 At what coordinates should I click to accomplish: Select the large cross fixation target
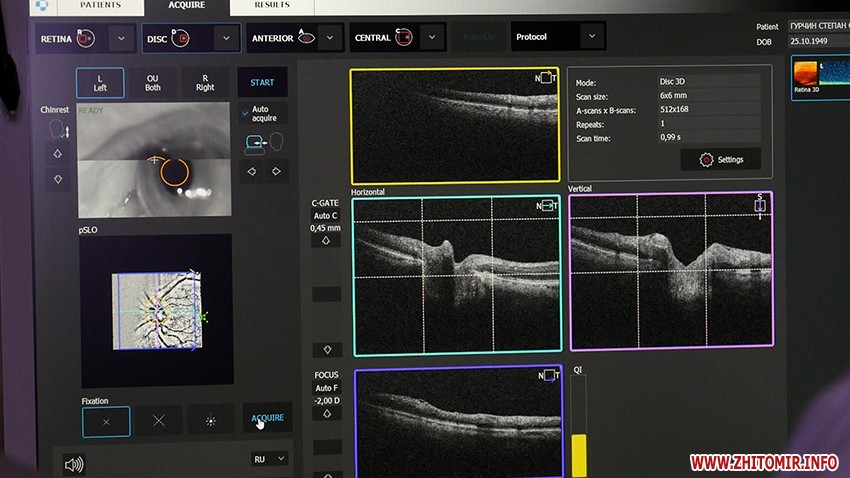(x=158, y=422)
